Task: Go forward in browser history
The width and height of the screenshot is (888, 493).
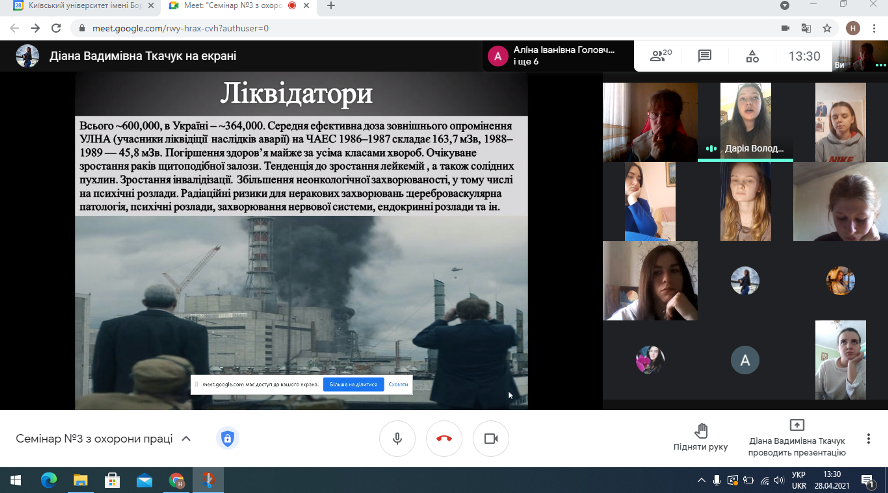Action: pyautogui.click(x=35, y=28)
